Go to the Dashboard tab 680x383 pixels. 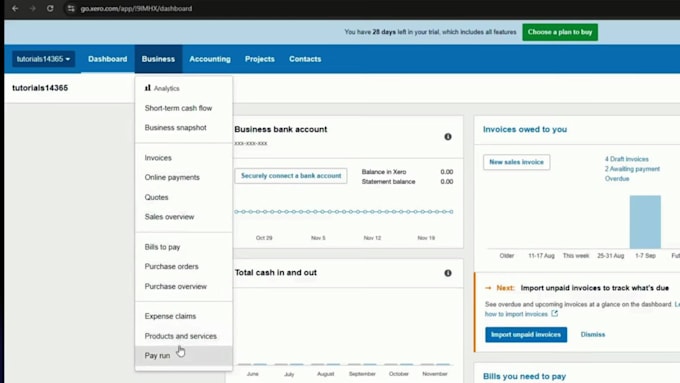(x=108, y=59)
